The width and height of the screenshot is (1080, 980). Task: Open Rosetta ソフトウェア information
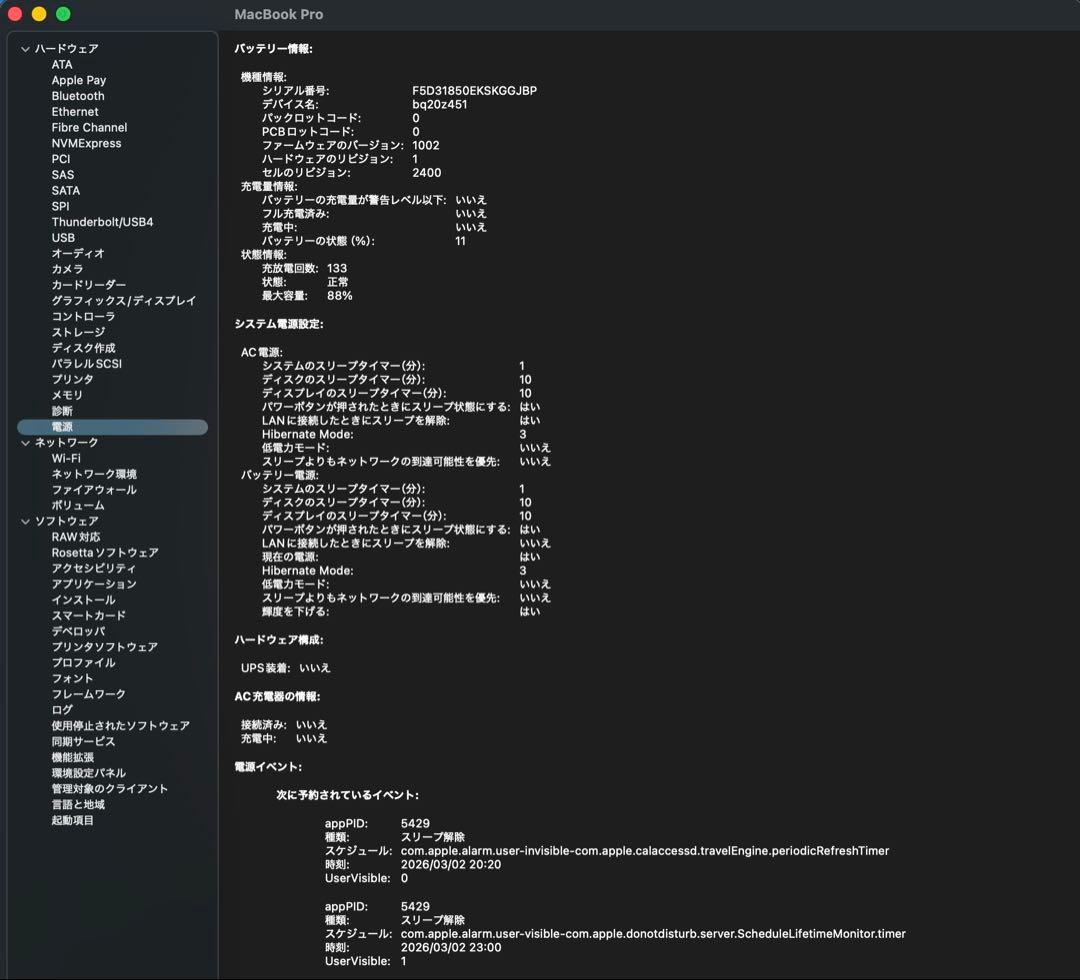(x=105, y=553)
